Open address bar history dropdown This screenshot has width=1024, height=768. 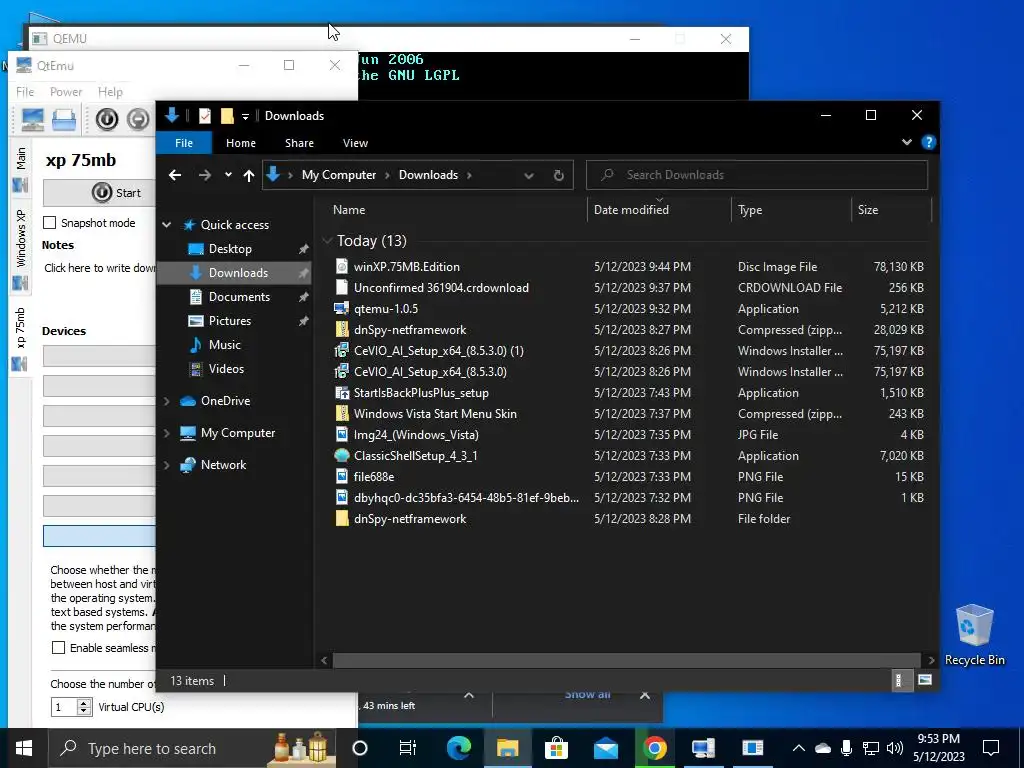pos(529,175)
